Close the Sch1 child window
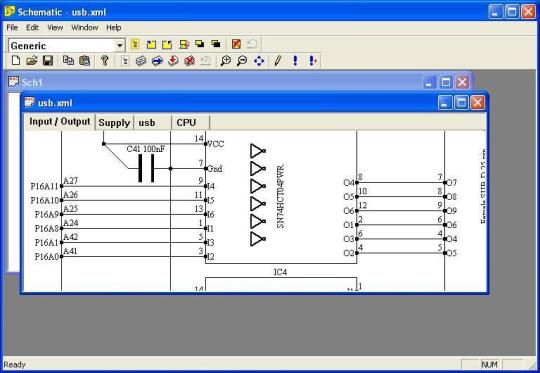Image resolution: width=540 pixels, height=373 pixels. coord(462,82)
